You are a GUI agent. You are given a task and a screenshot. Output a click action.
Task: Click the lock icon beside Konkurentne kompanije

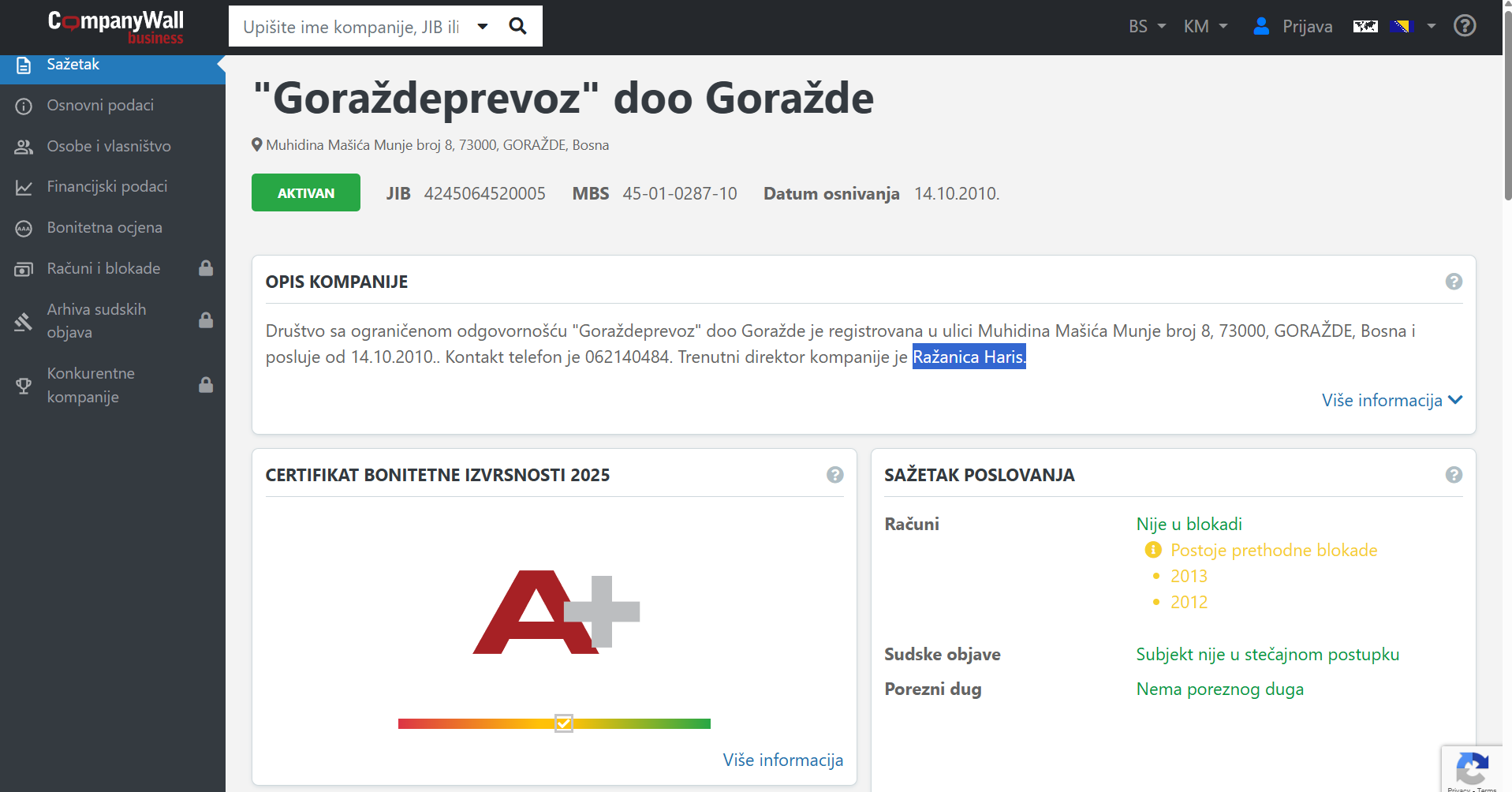click(206, 384)
